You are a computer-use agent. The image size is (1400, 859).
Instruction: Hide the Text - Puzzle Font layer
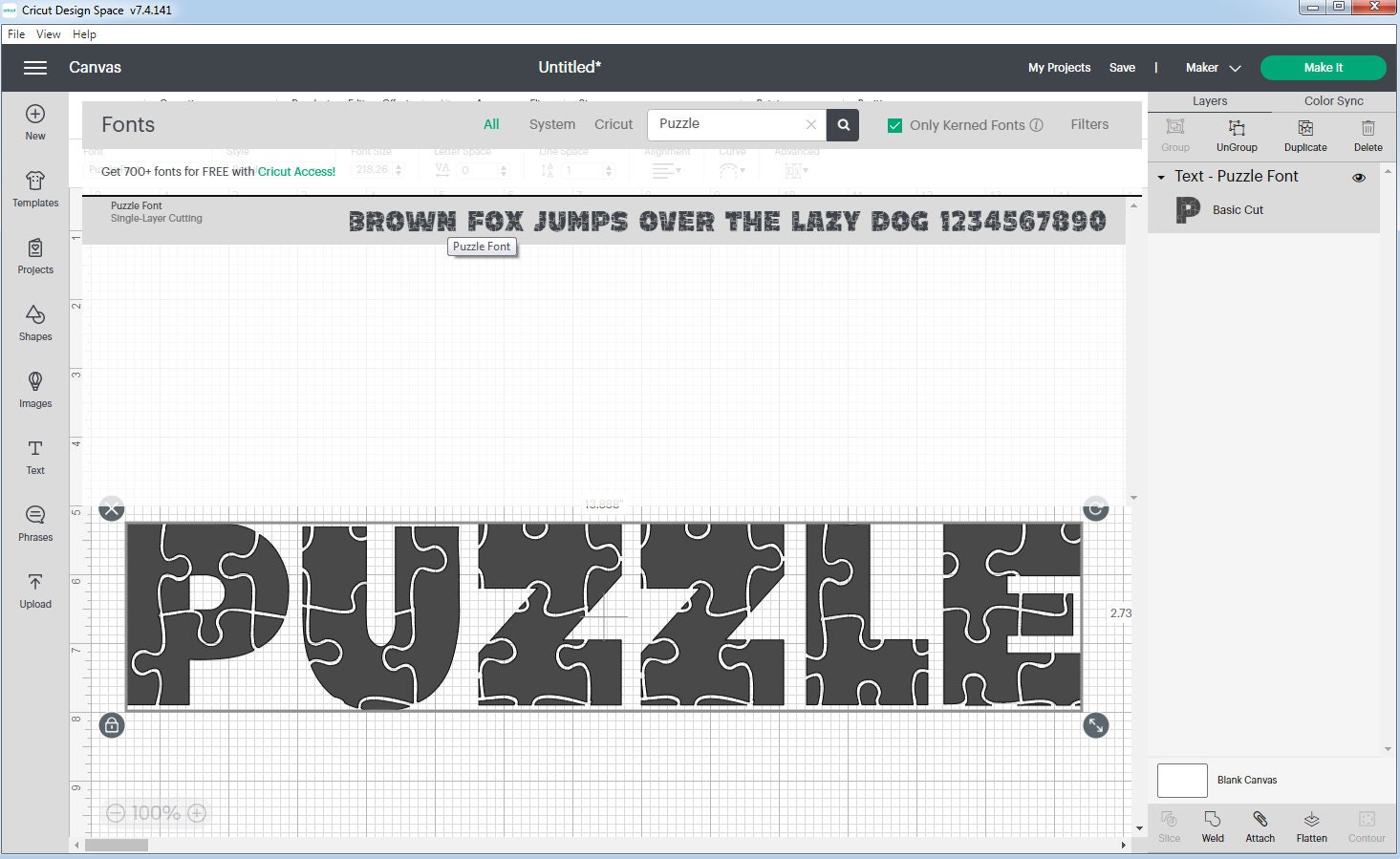(1358, 177)
